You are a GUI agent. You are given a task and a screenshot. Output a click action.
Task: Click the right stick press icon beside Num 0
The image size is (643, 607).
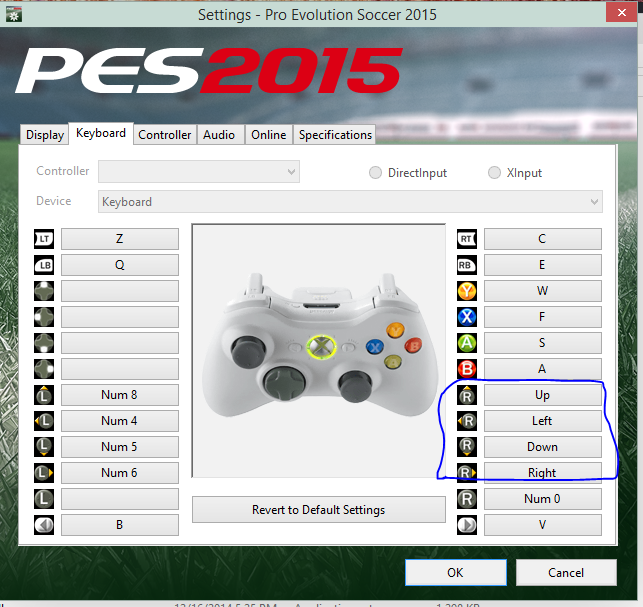(467, 499)
